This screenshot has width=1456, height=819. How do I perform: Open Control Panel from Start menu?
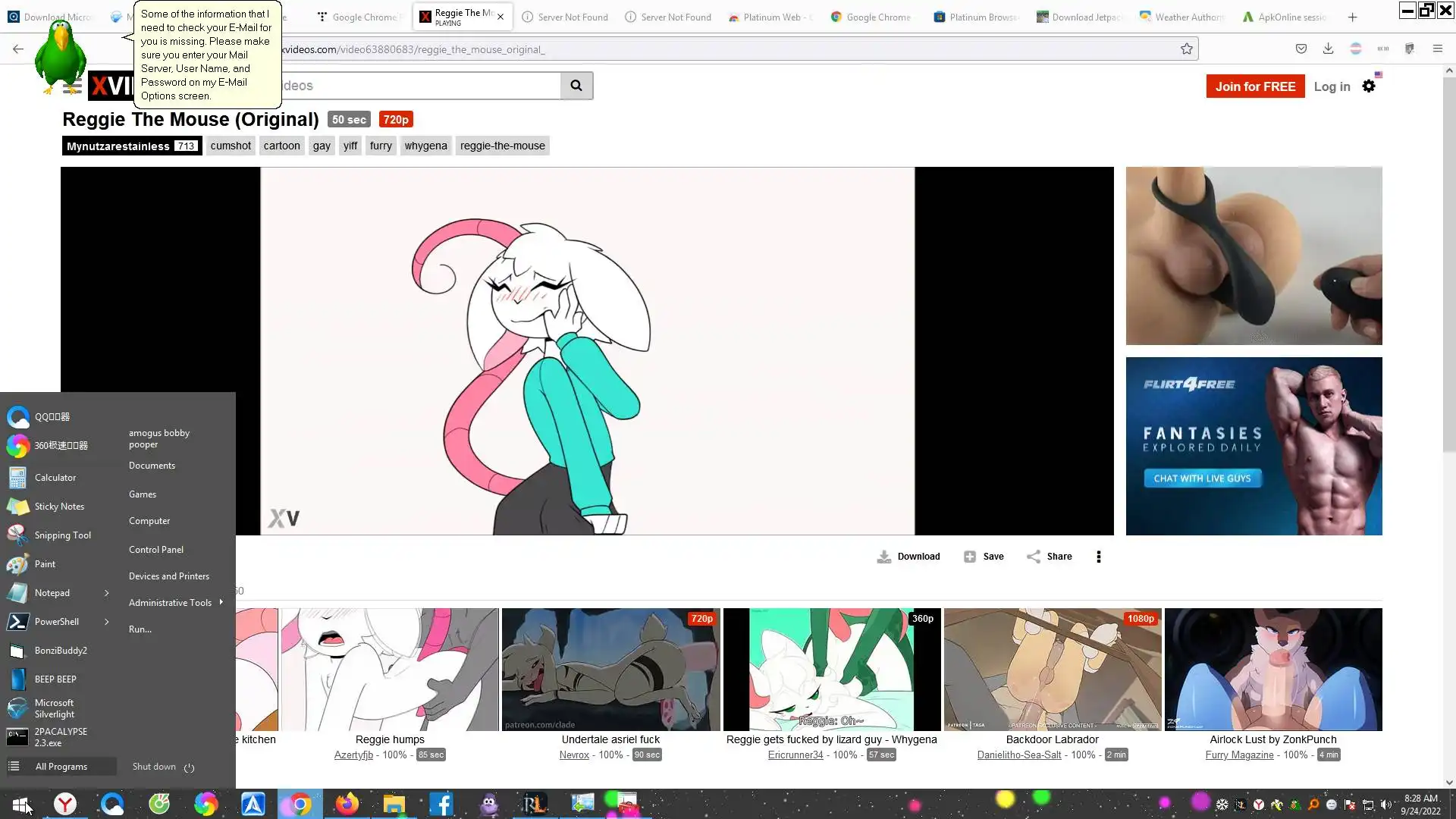tap(155, 550)
